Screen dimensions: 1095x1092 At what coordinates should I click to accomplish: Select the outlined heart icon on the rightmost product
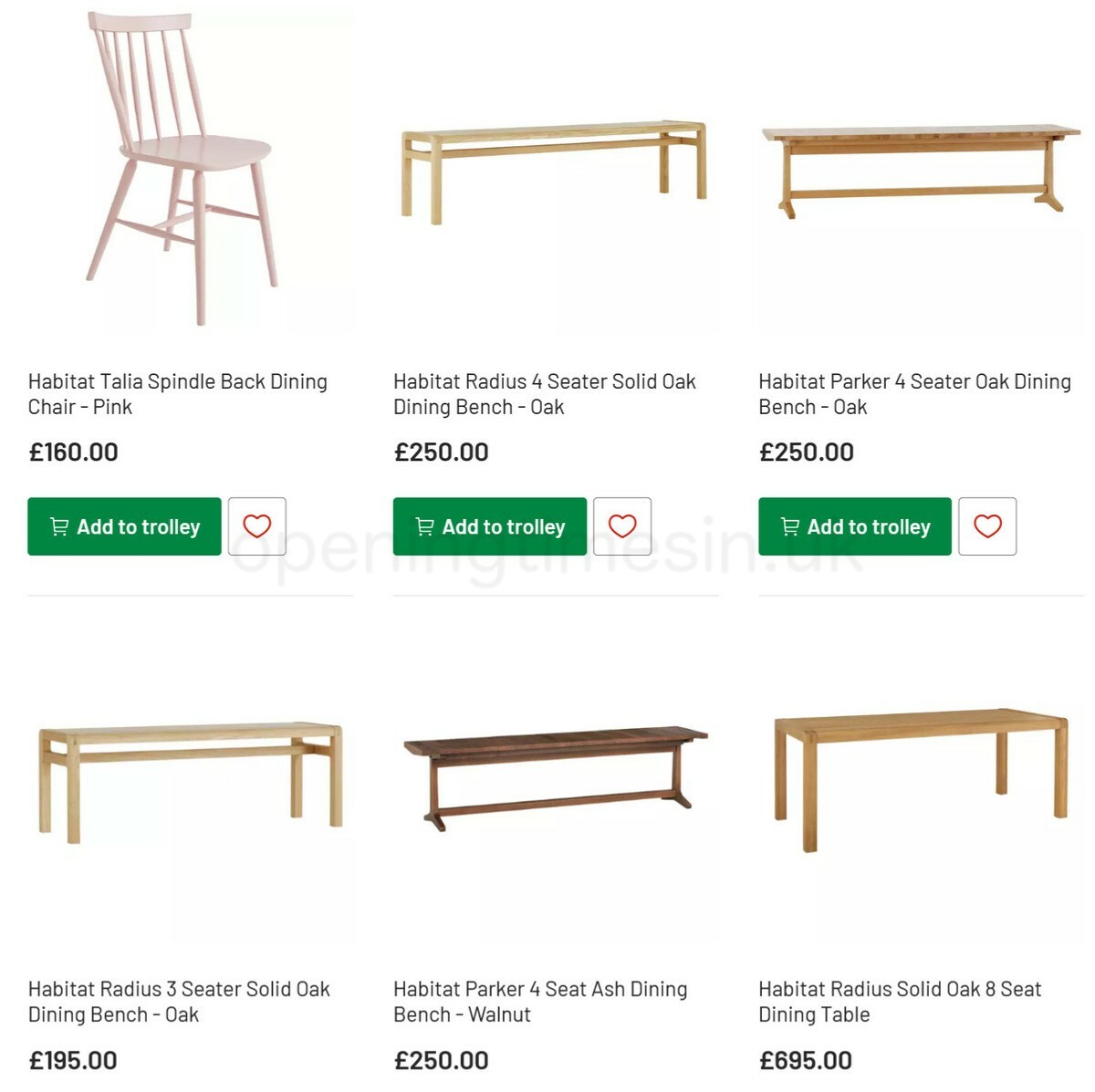[988, 525]
